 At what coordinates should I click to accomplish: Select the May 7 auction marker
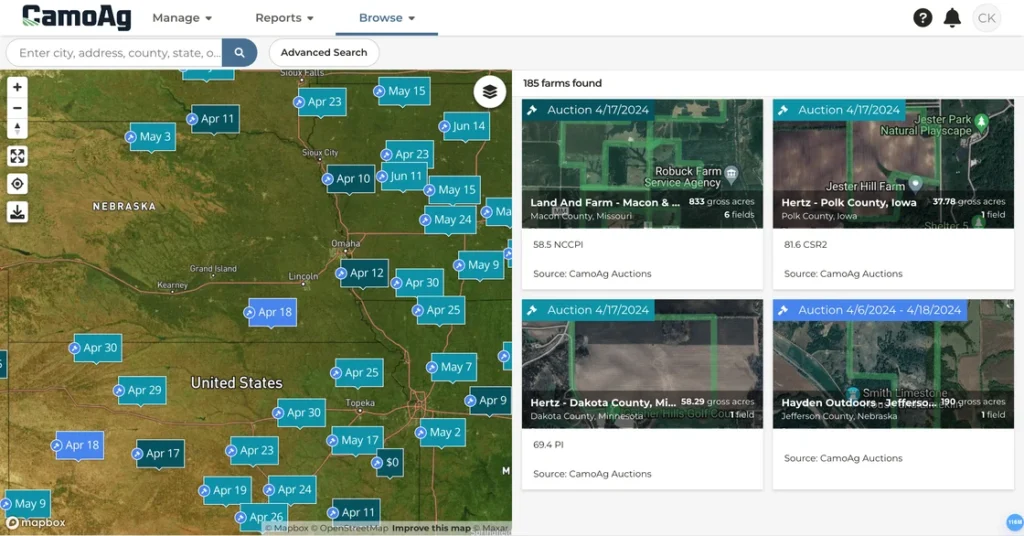[453, 368]
